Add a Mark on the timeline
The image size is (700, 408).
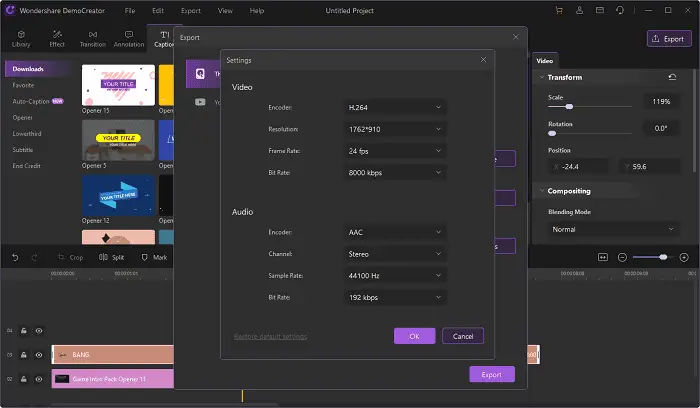154,257
